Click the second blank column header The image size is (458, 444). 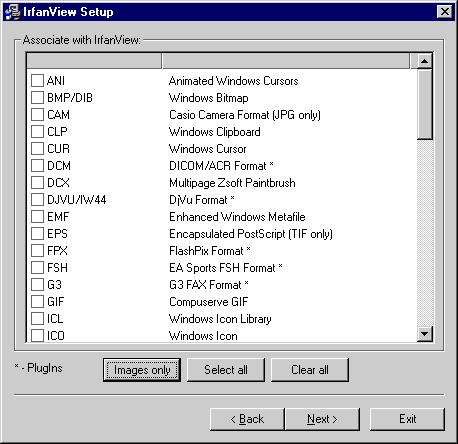286,61
